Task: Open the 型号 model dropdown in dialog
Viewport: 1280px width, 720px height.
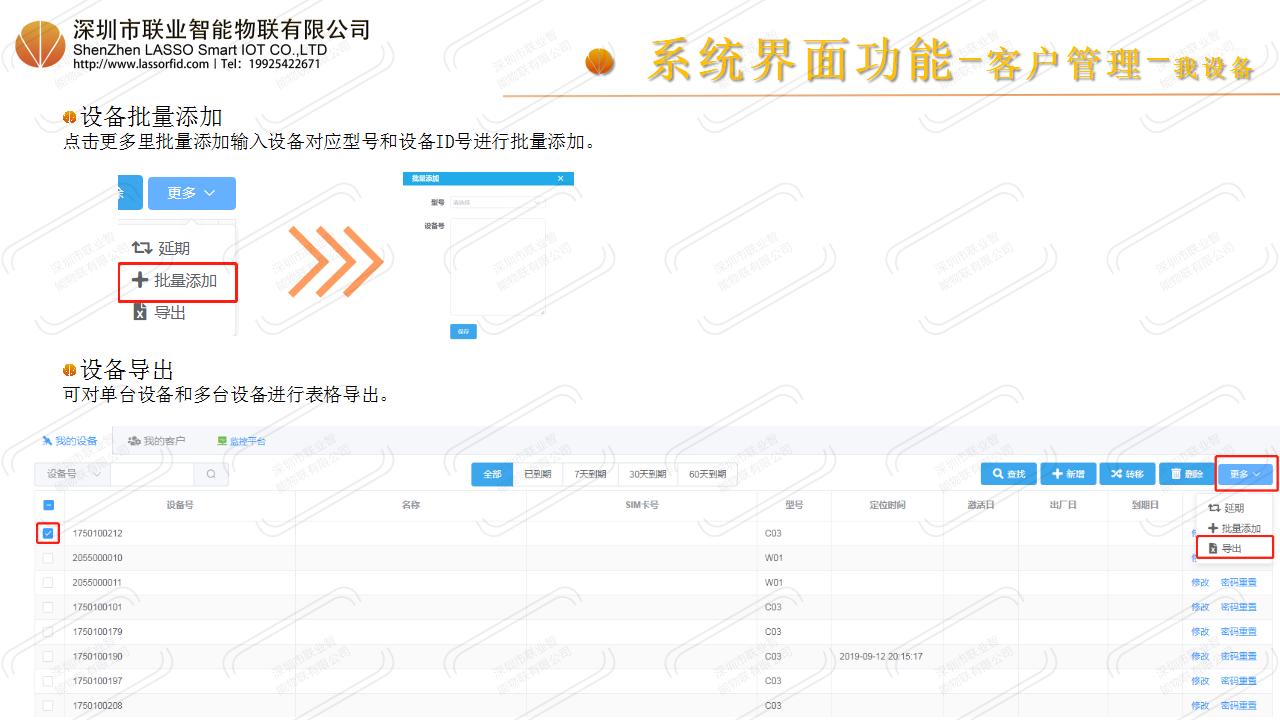Action: point(496,202)
